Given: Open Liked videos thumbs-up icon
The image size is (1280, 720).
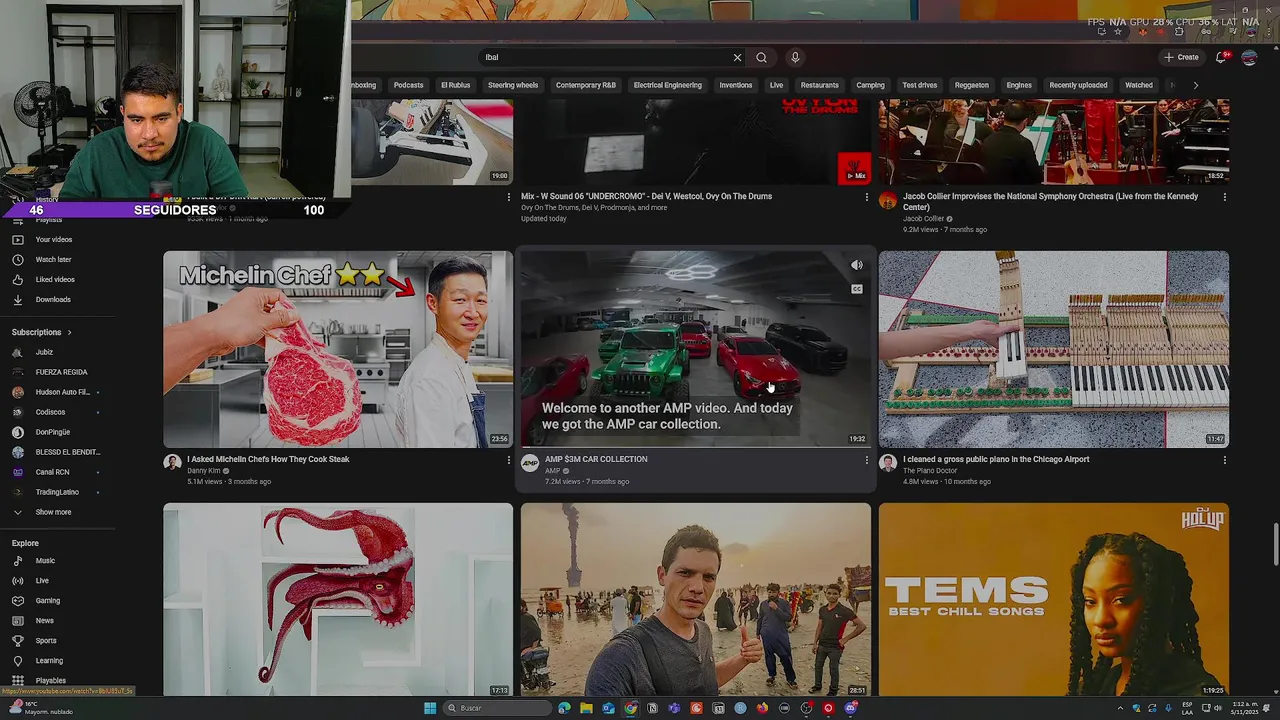Looking at the screenshot, I should click(x=17, y=280).
